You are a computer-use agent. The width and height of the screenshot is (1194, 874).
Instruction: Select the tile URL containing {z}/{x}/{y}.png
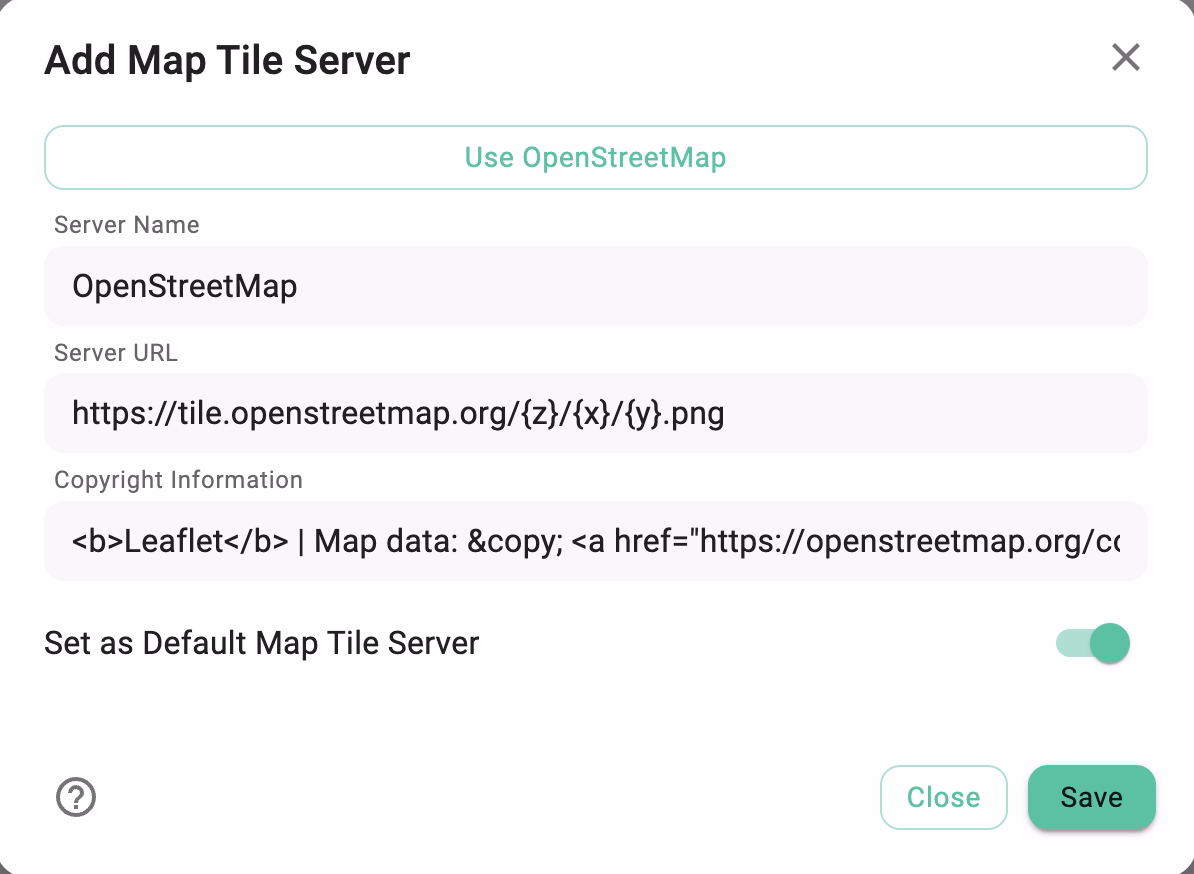(x=596, y=413)
